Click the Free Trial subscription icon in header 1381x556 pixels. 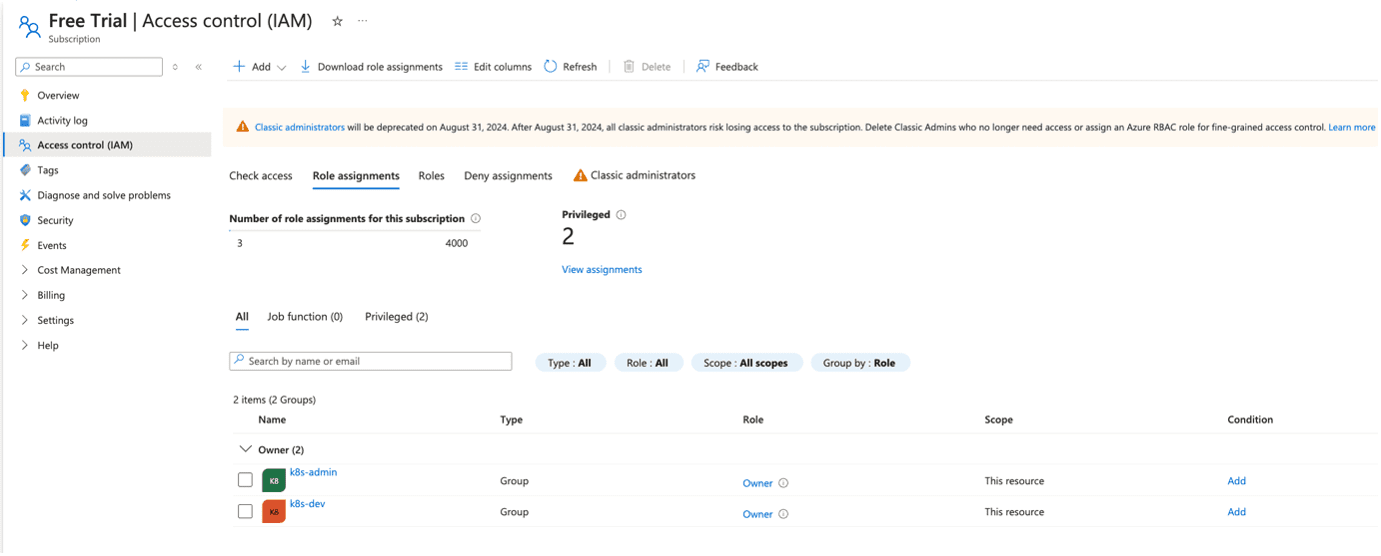(x=29, y=27)
